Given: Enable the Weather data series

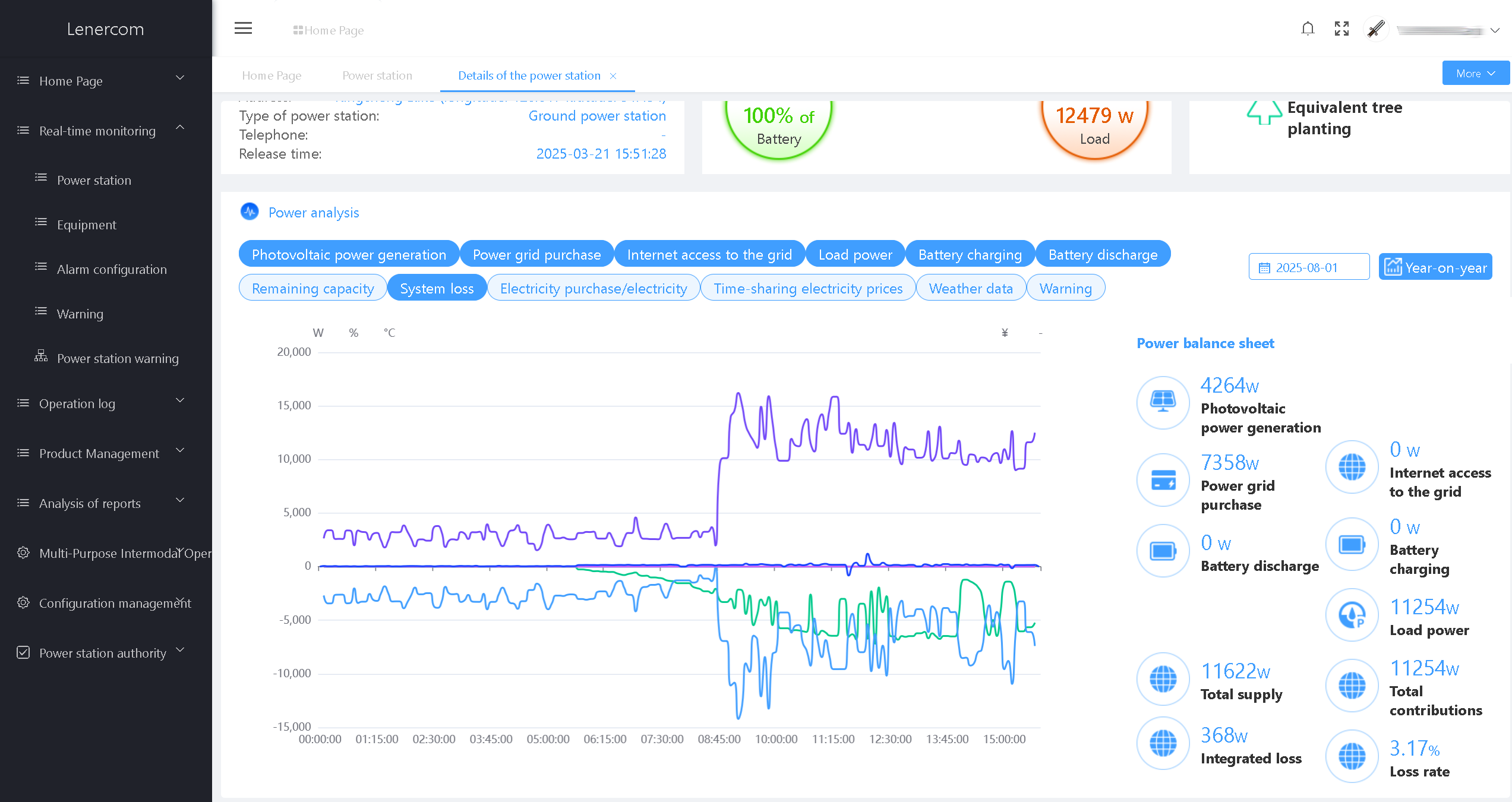Looking at the screenshot, I should coord(970,288).
